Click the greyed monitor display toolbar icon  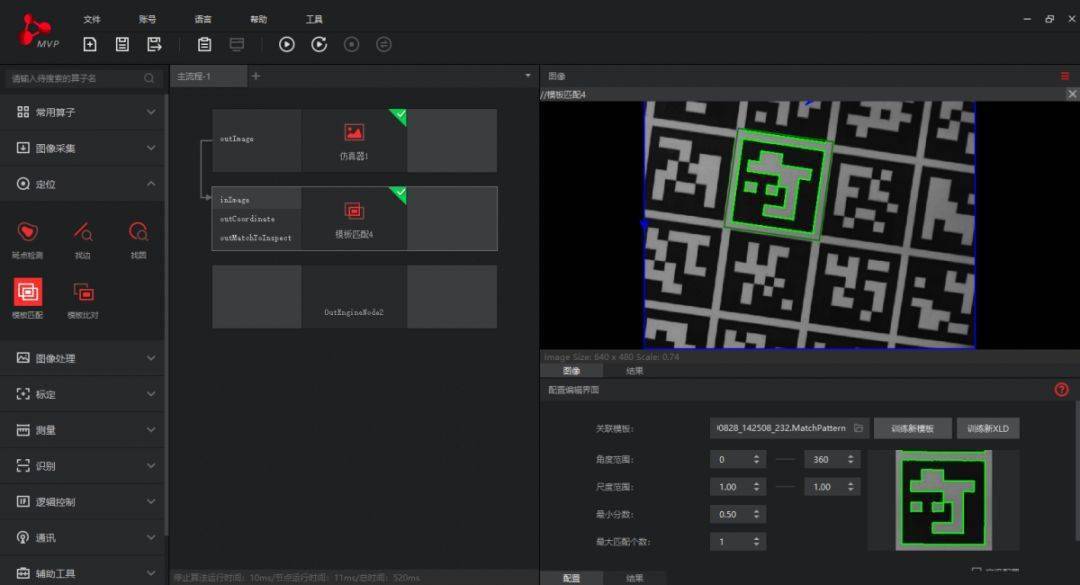[x=237, y=45]
